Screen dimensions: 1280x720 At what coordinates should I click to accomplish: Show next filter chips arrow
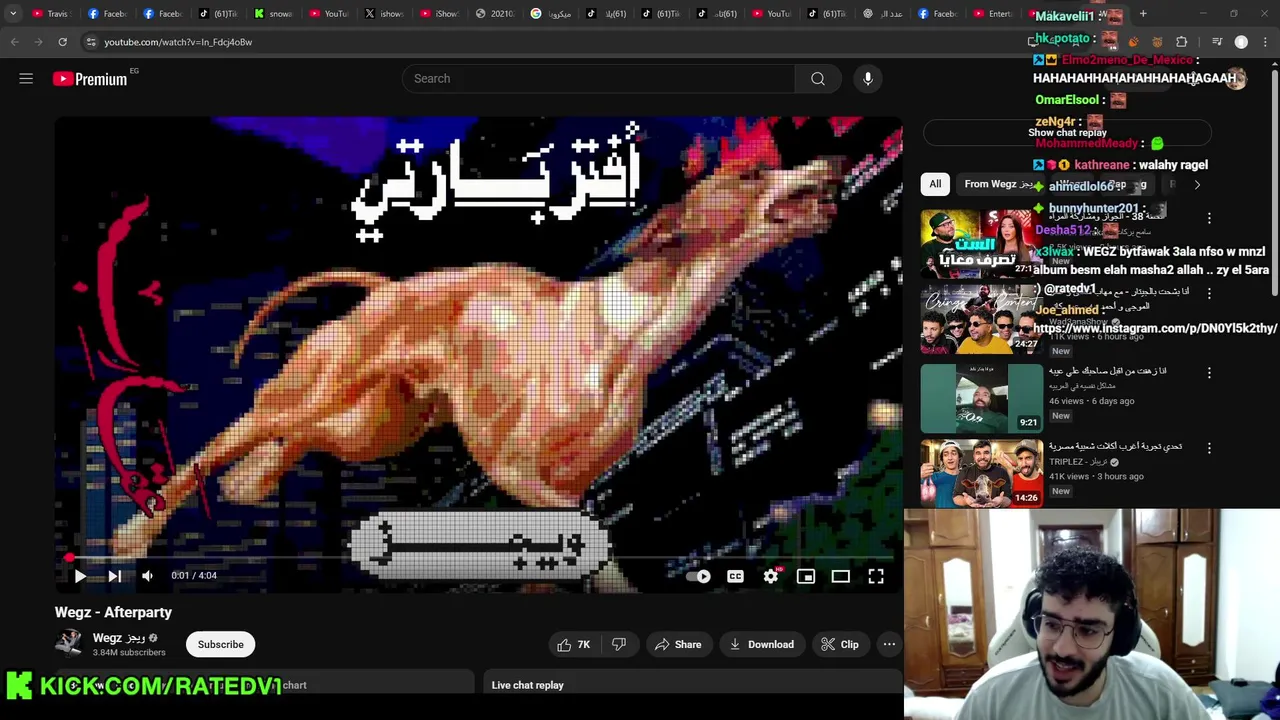click(1197, 184)
